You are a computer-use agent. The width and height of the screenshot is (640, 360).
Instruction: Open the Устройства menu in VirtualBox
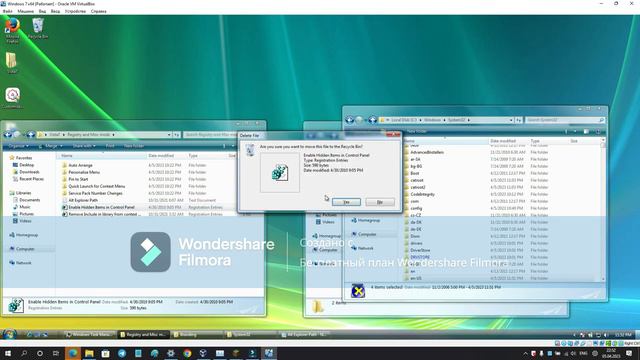click(75, 11)
